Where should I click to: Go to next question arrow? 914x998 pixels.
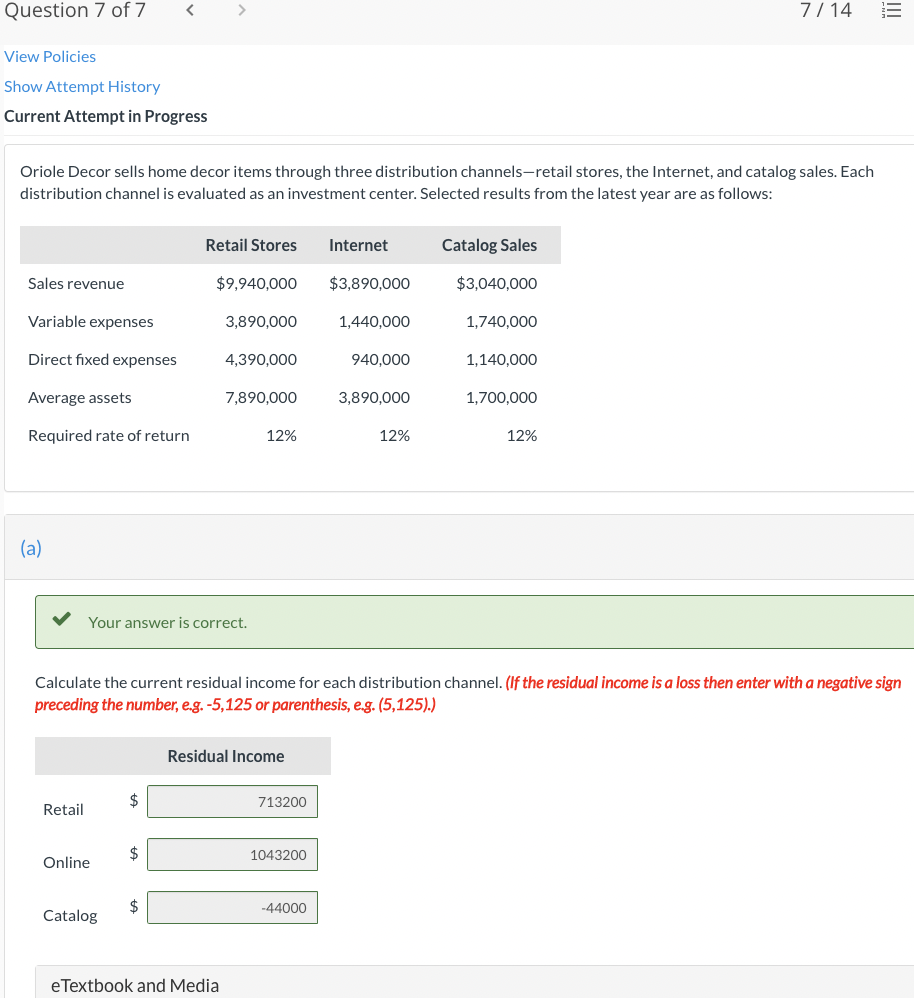point(241,10)
